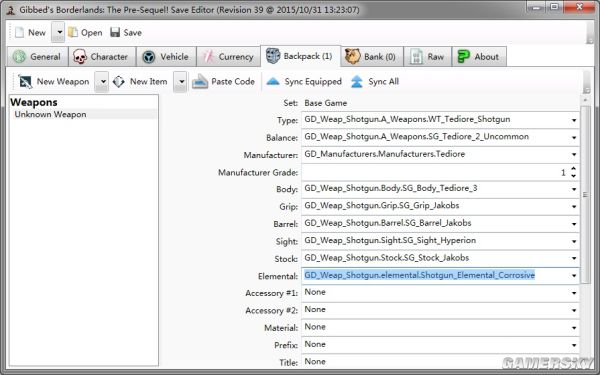Viewport: 600px width, 375px height.
Task: Click the New Item icon
Action: [119, 82]
